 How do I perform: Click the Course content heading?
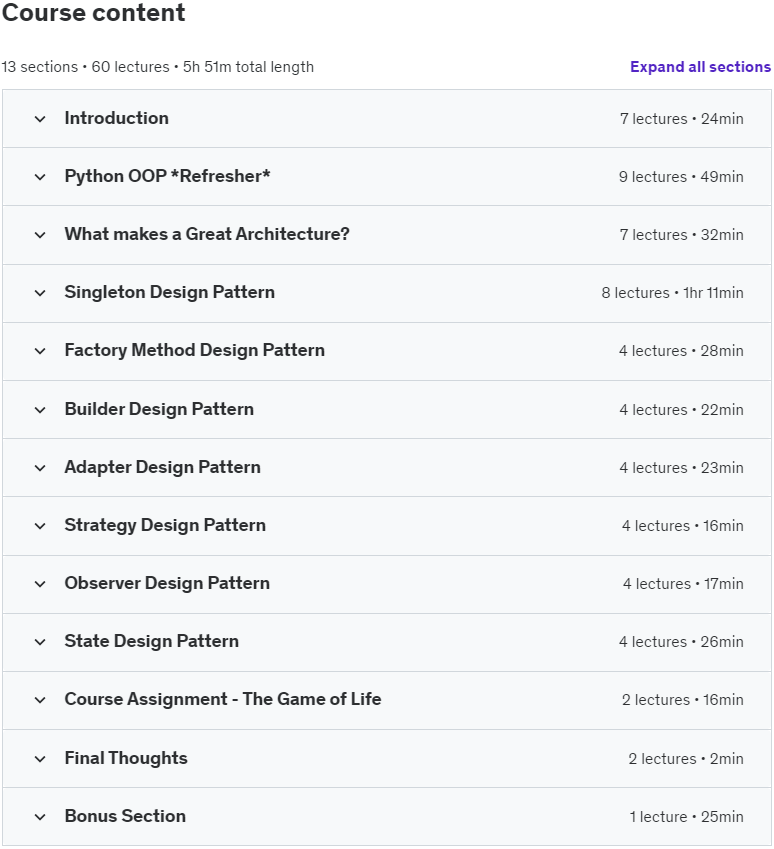tap(93, 12)
